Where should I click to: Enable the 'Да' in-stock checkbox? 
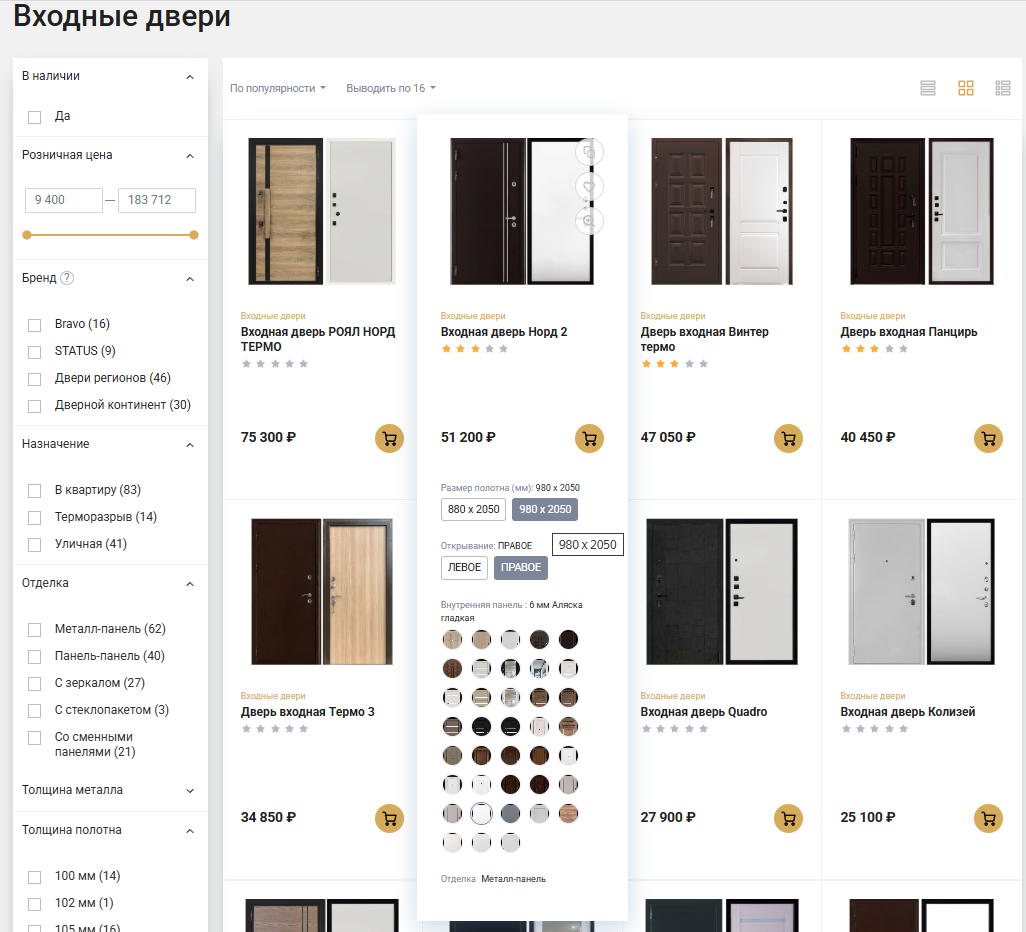coord(35,117)
